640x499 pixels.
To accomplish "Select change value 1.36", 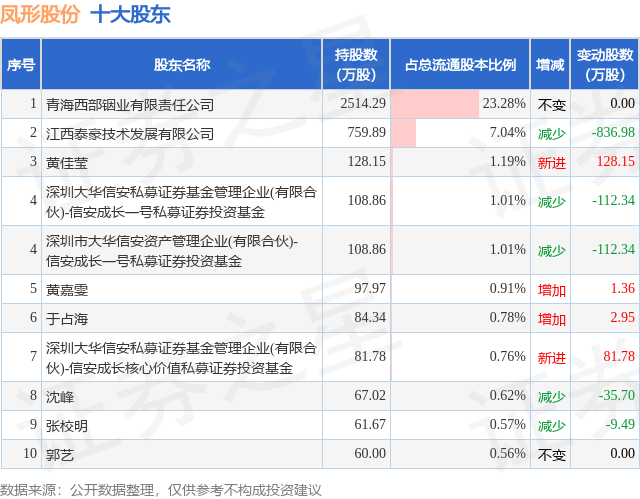I will pyautogui.click(x=623, y=288).
